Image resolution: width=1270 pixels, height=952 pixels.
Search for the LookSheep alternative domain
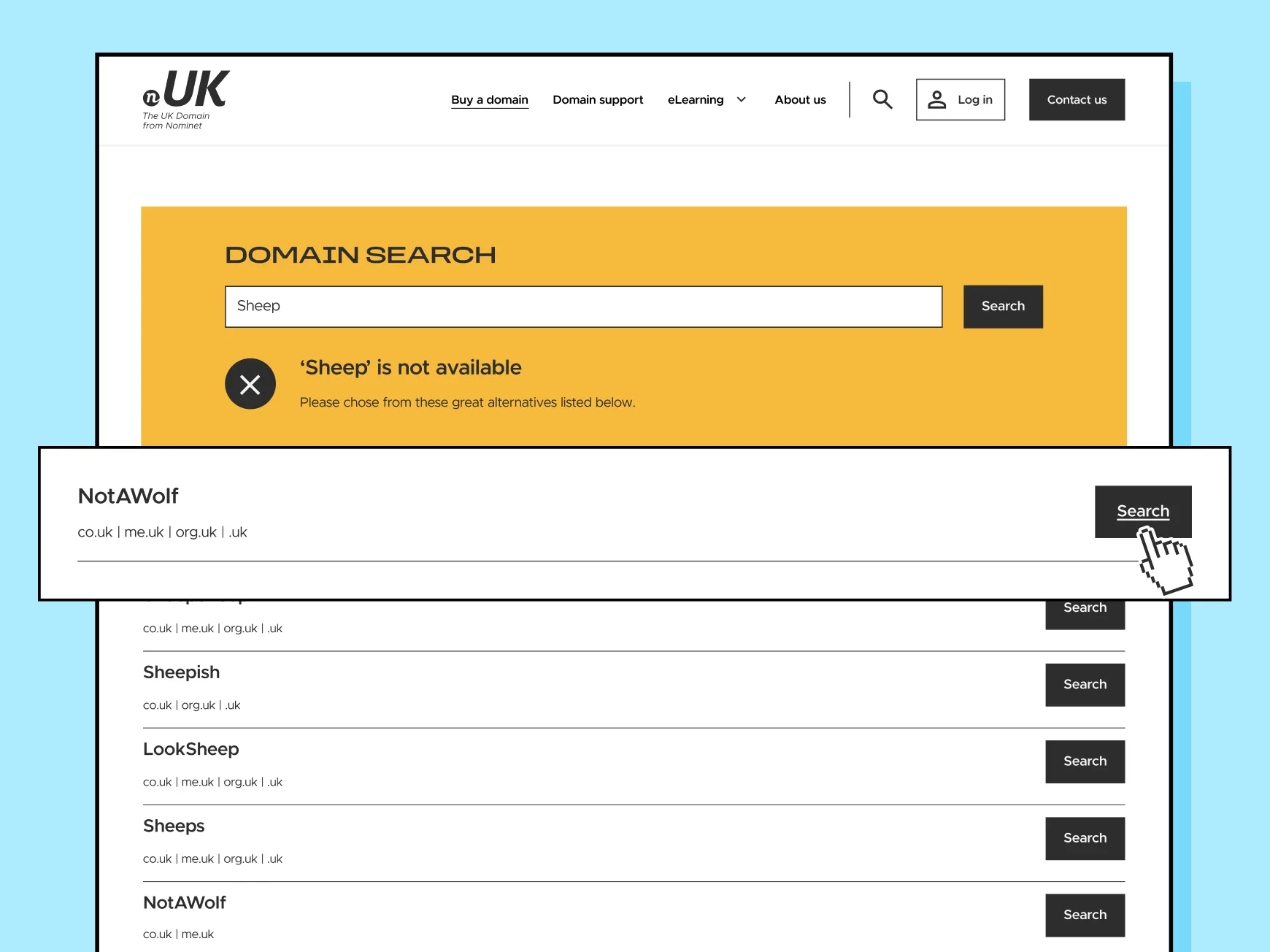(1085, 761)
